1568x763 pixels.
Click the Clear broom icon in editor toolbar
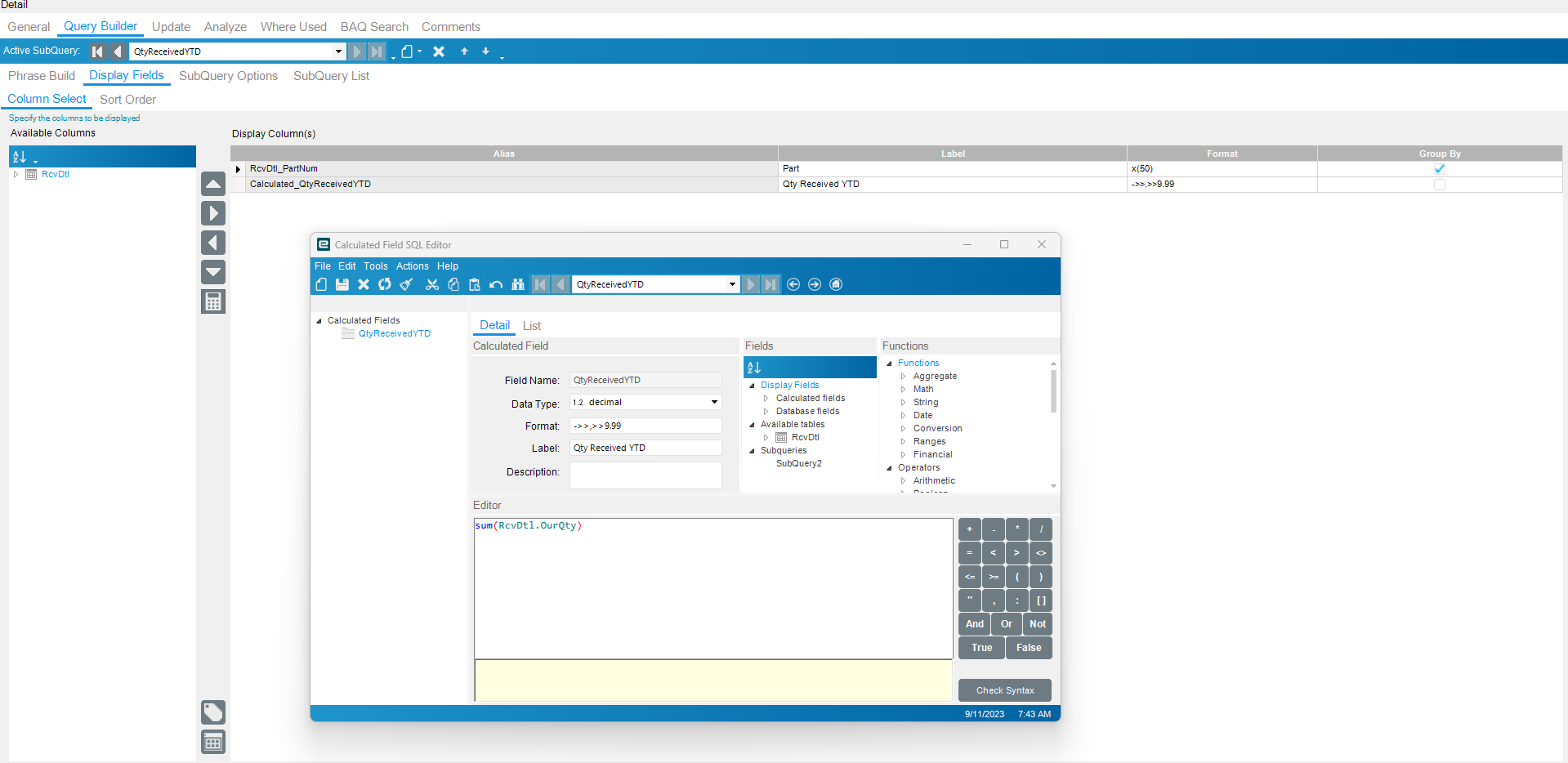tap(406, 284)
